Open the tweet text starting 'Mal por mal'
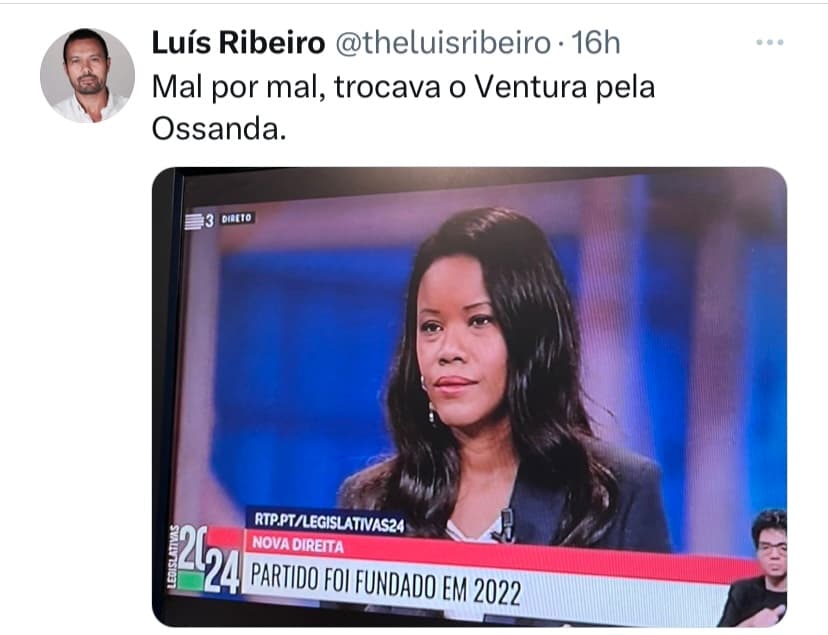The height and width of the screenshot is (635, 828). (403, 108)
